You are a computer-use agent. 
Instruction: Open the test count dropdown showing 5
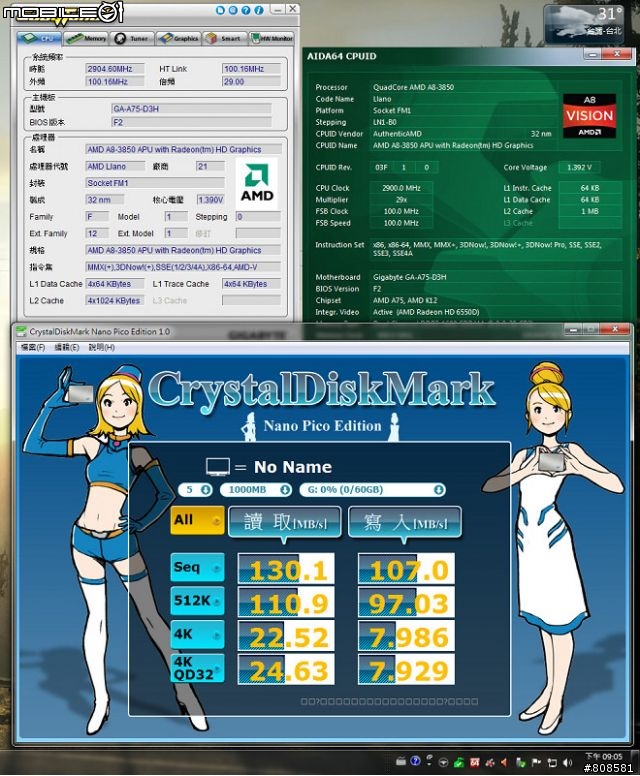tap(196, 490)
